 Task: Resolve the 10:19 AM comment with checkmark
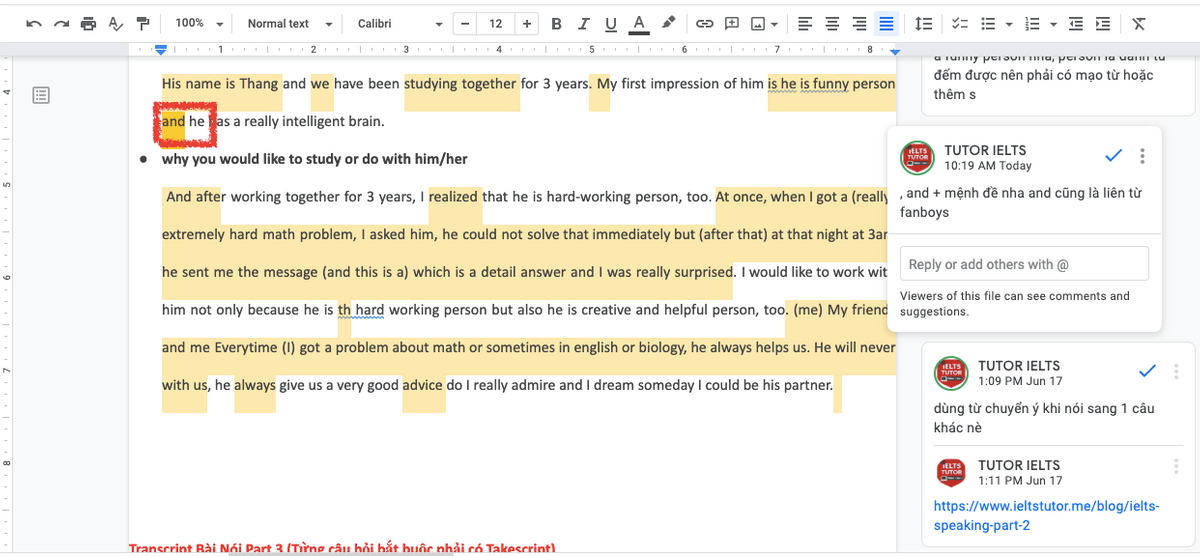pyautogui.click(x=1112, y=156)
